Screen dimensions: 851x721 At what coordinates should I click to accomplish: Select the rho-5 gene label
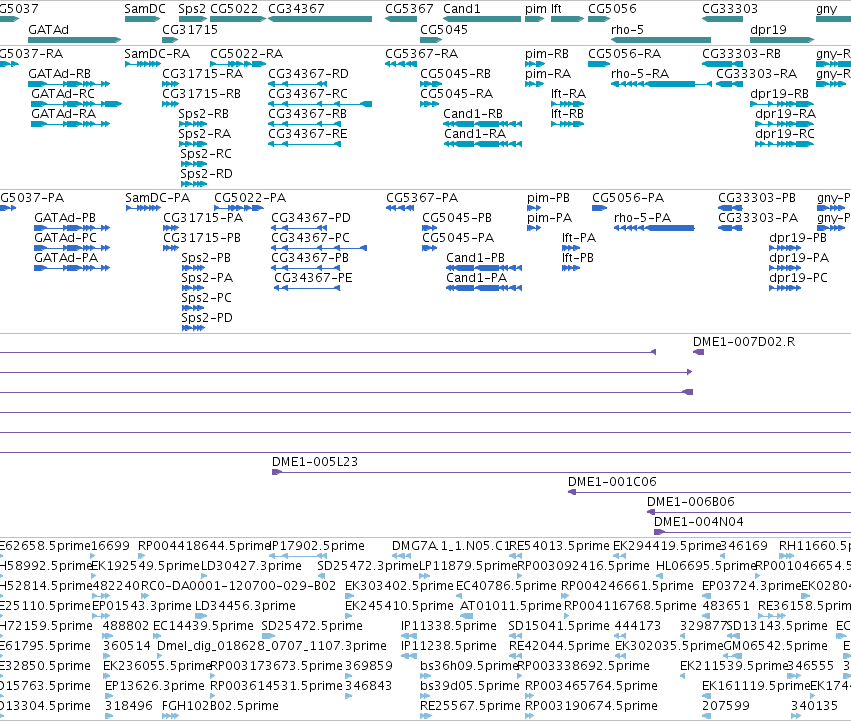point(627,30)
